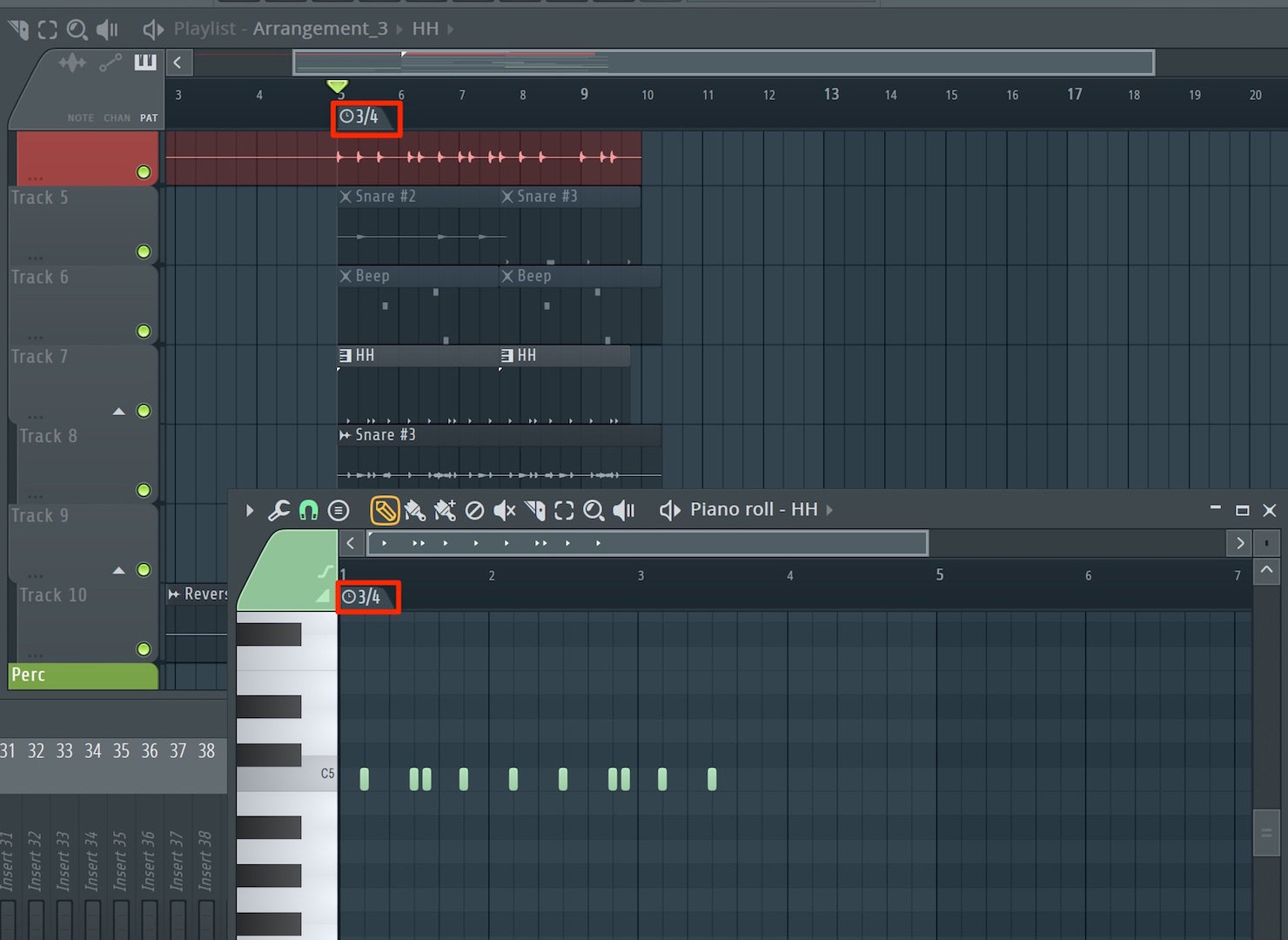The image size is (1288, 940).
Task: Open the arrow after Arrangement_3
Action: point(399,30)
